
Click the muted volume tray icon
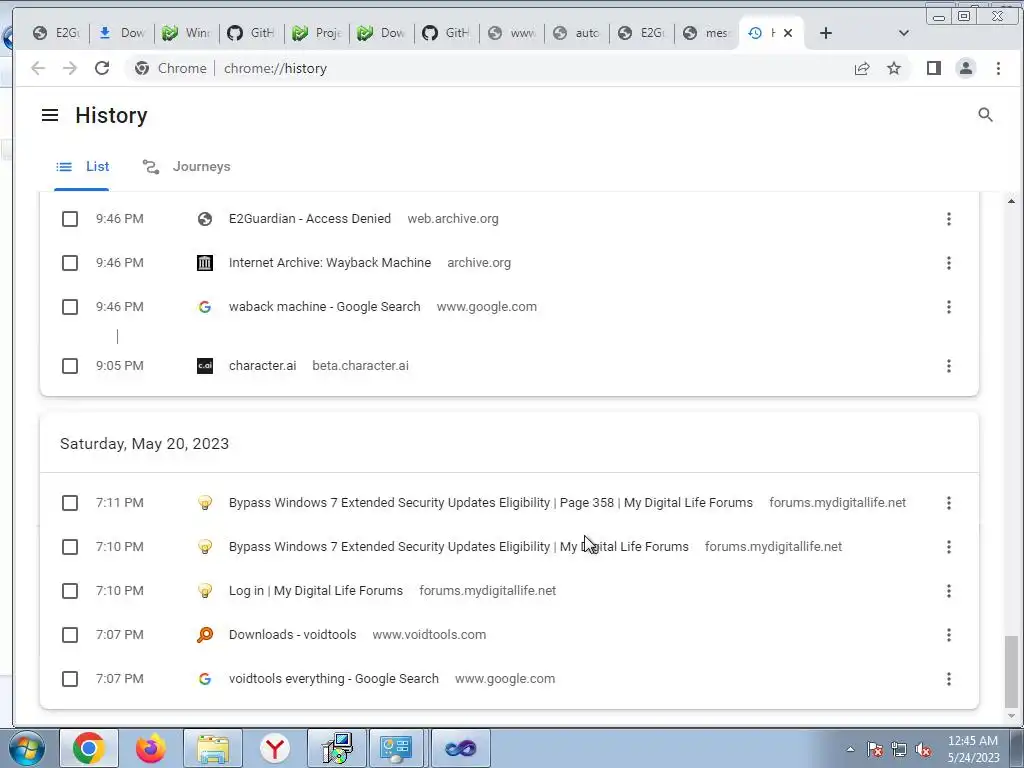pyautogui.click(x=923, y=749)
